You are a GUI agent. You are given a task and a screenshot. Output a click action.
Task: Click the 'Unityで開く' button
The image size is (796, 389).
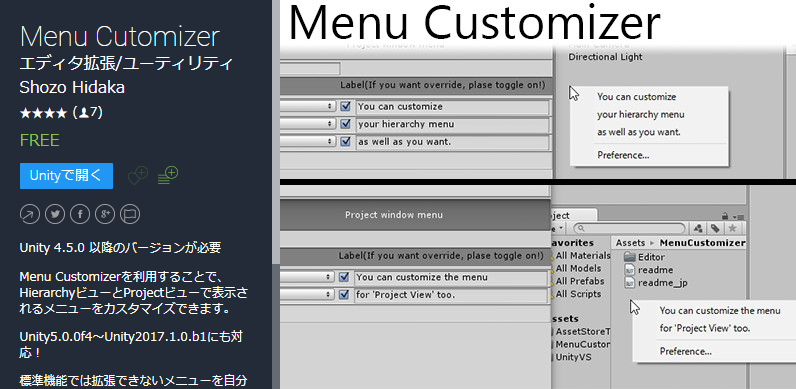[67, 176]
